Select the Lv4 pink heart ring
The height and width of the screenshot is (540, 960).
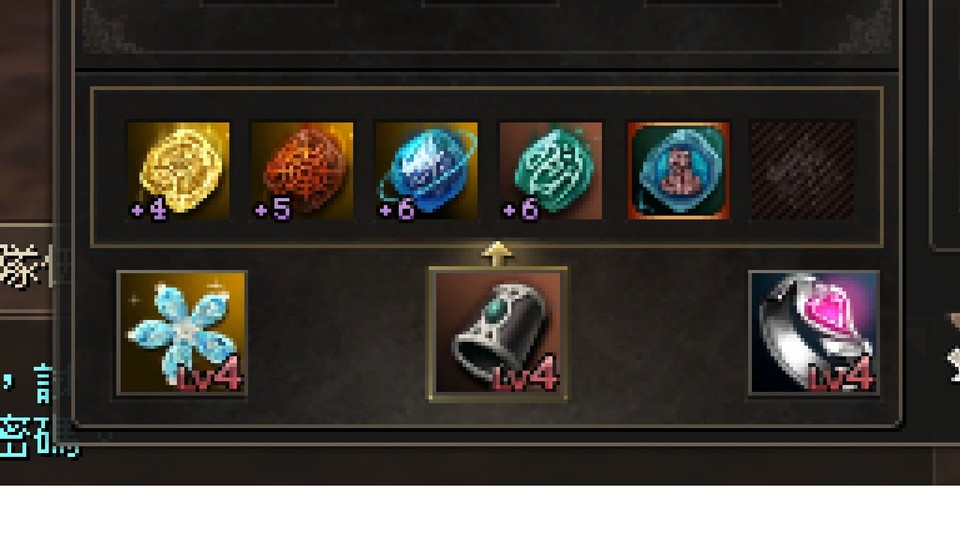(814, 332)
